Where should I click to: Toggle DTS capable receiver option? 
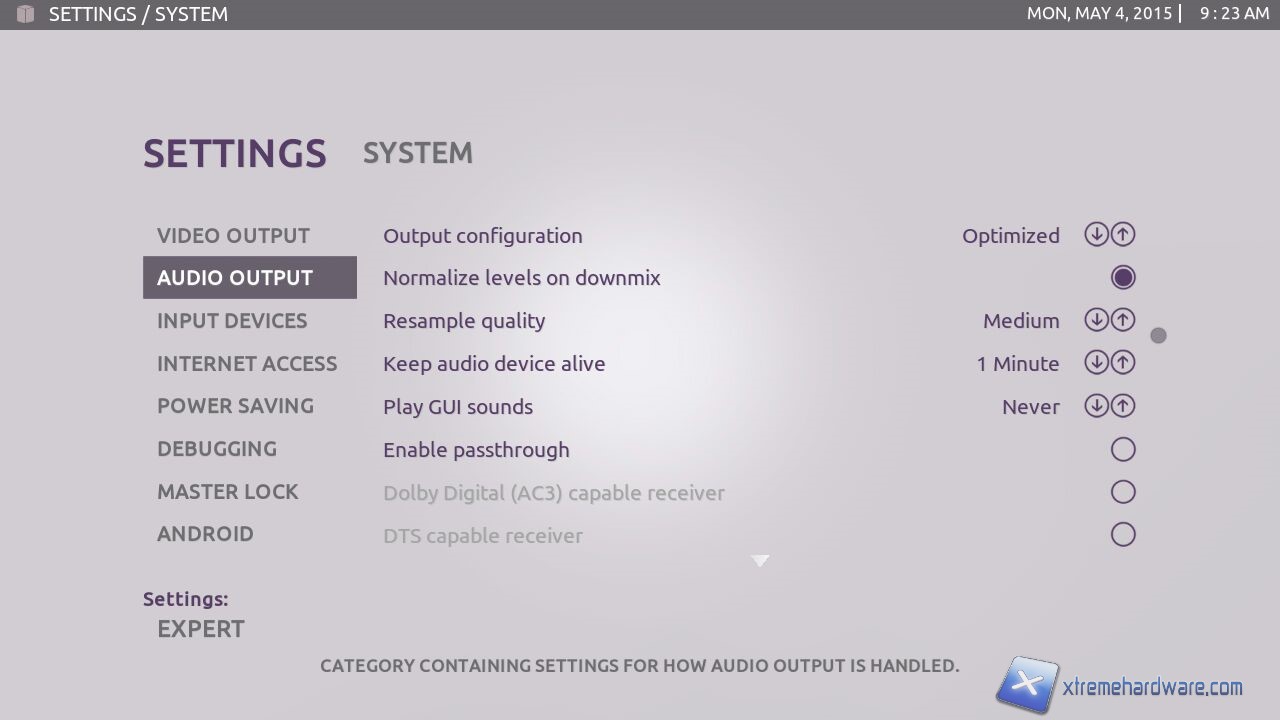pyautogui.click(x=1123, y=535)
